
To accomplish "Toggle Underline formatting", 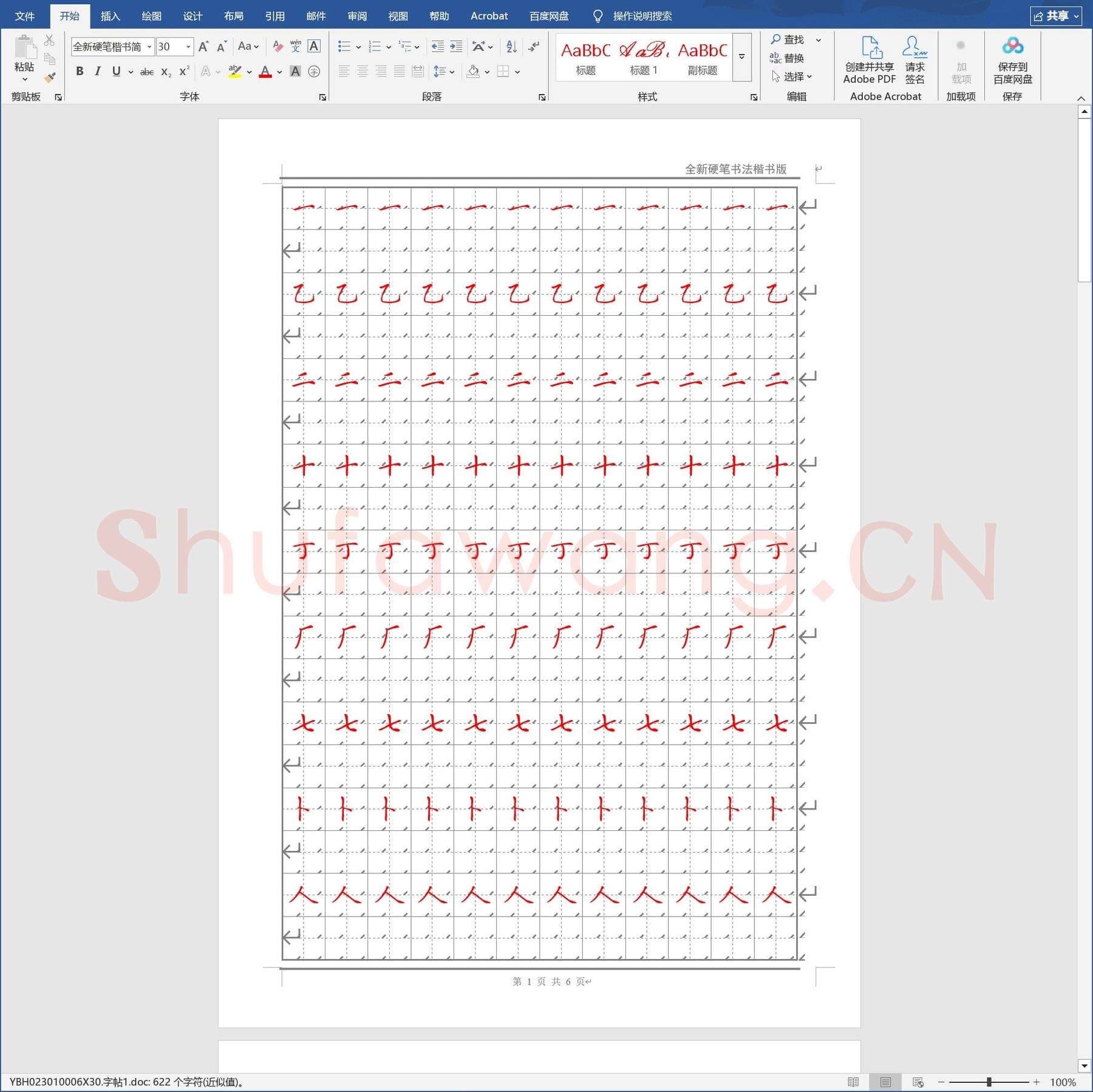I will 116,72.
